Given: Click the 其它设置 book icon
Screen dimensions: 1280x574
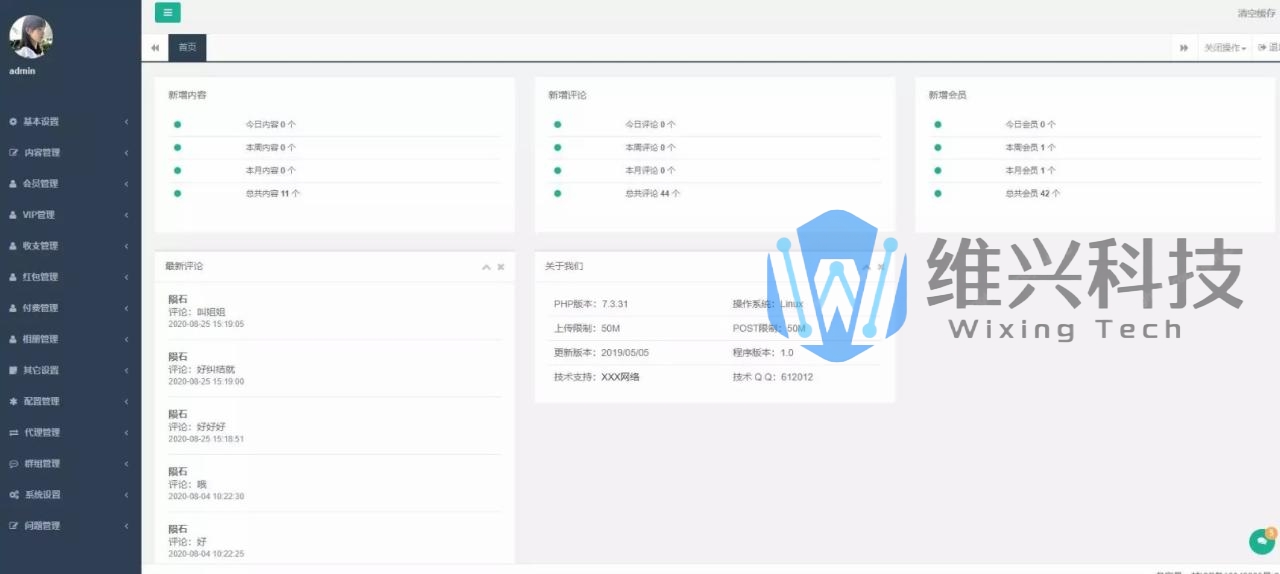Looking at the screenshot, I should (13, 370).
